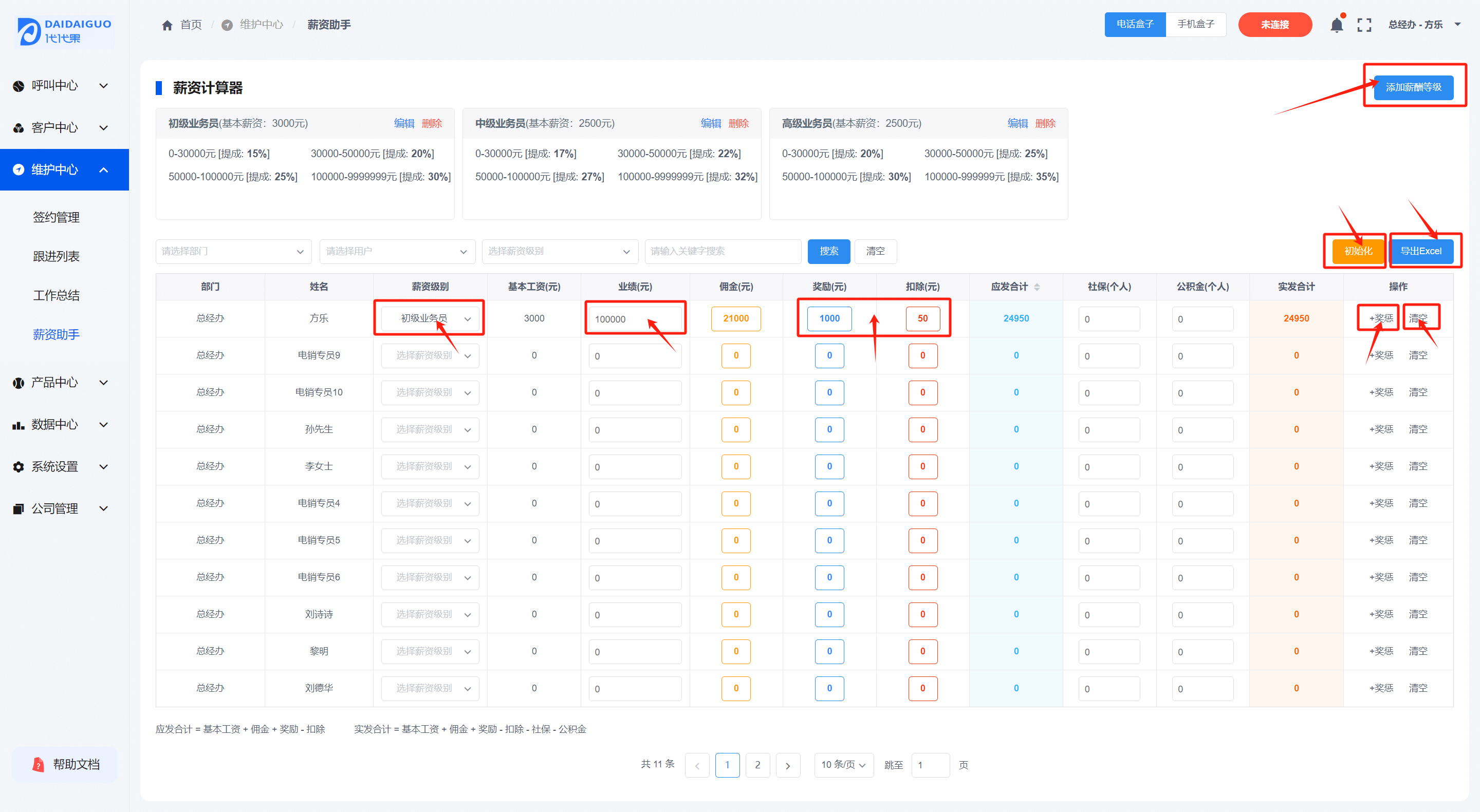Screen dimensions: 1480x812
Task: Go to previous page arrow
Action: tap(697, 765)
